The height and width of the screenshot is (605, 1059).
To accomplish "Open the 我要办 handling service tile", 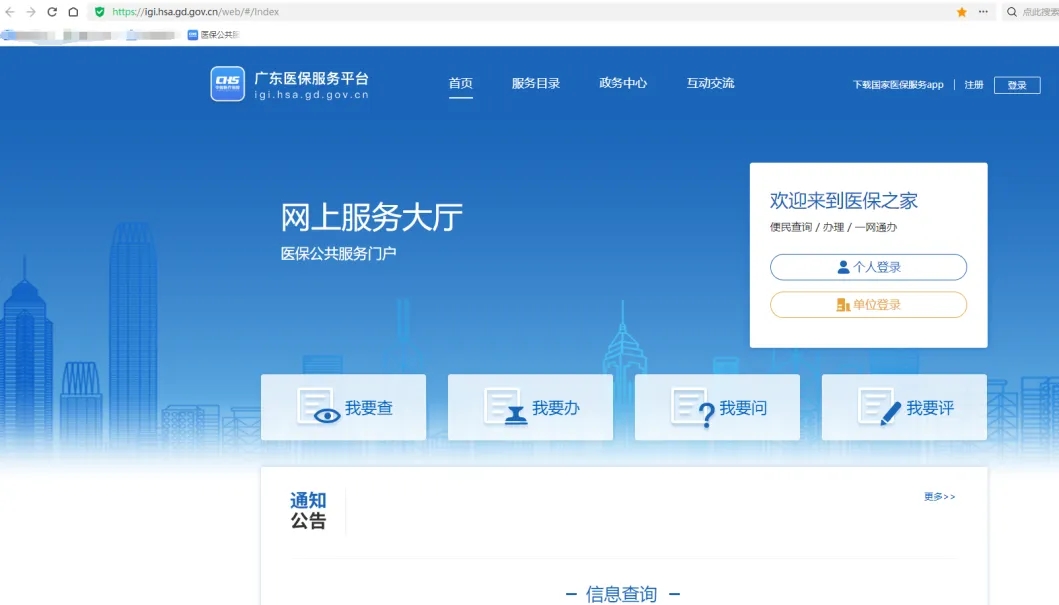I will pos(530,408).
